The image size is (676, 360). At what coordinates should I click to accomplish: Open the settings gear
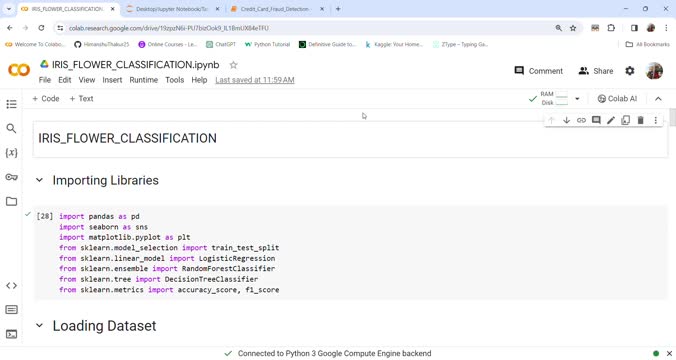[630, 71]
